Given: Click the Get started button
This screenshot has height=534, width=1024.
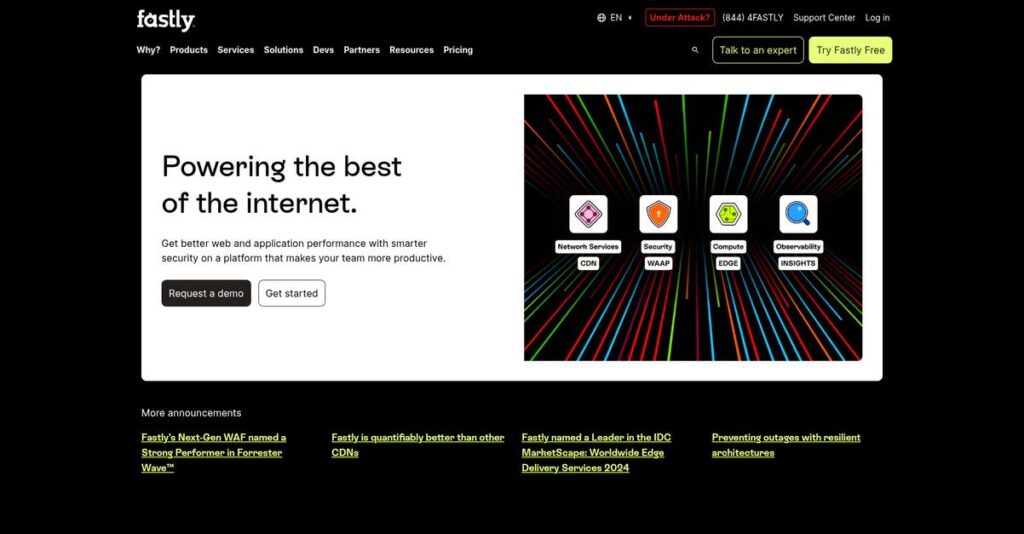Looking at the screenshot, I should [292, 293].
